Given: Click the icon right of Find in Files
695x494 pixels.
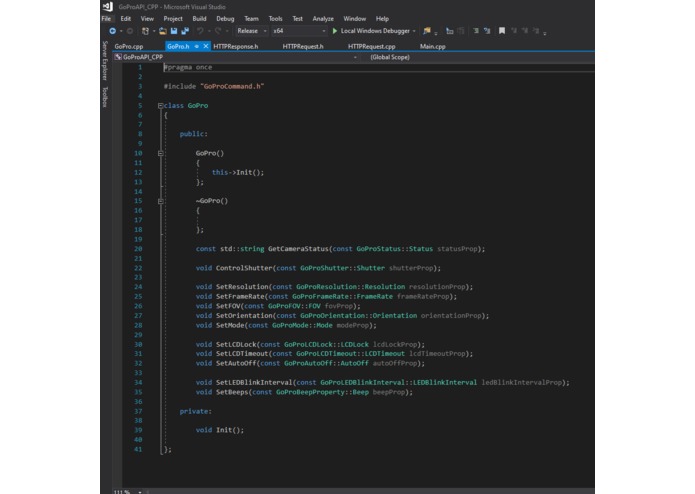Looking at the screenshot, I should (x=449, y=31).
